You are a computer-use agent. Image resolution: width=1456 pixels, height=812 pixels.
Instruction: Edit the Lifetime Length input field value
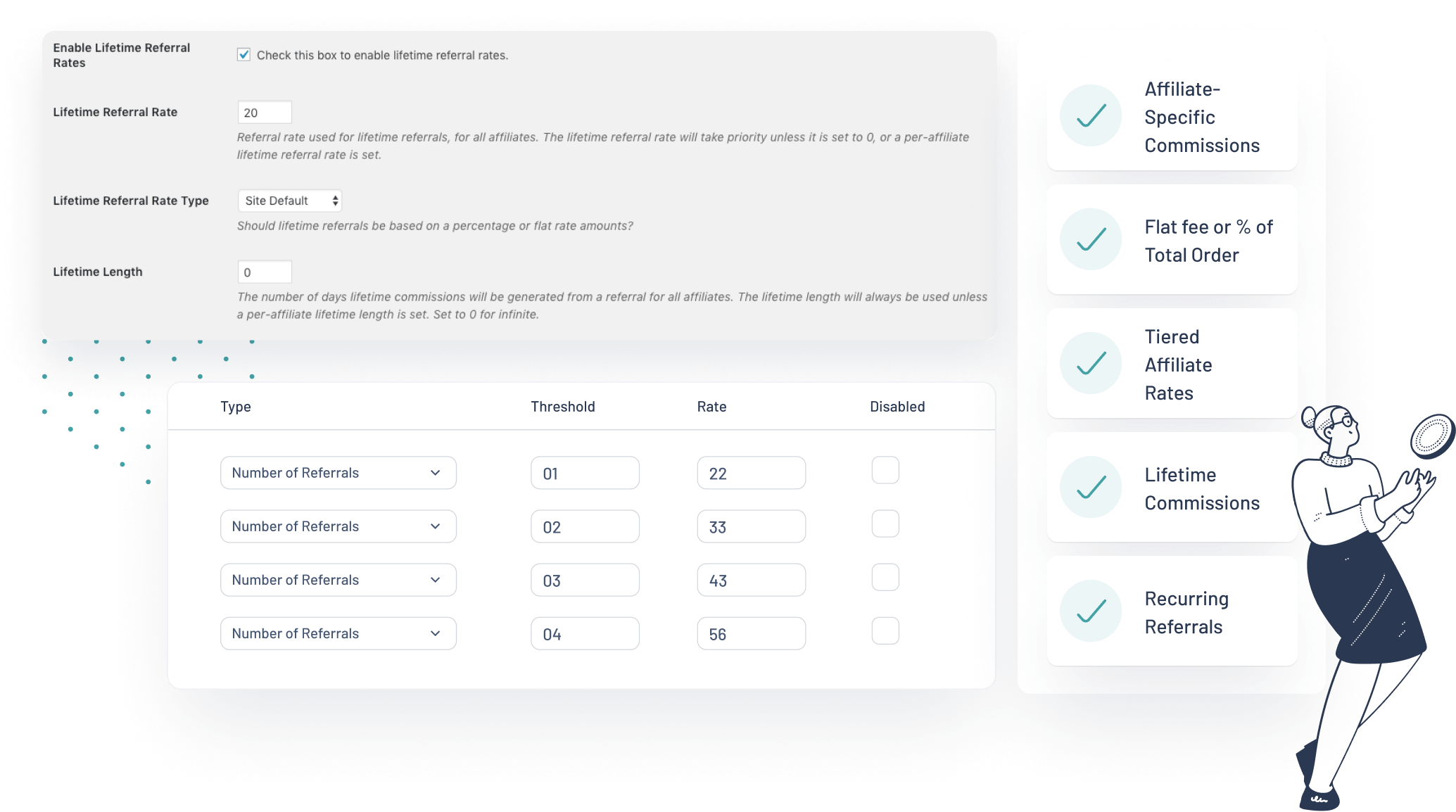pyautogui.click(x=264, y=272)
